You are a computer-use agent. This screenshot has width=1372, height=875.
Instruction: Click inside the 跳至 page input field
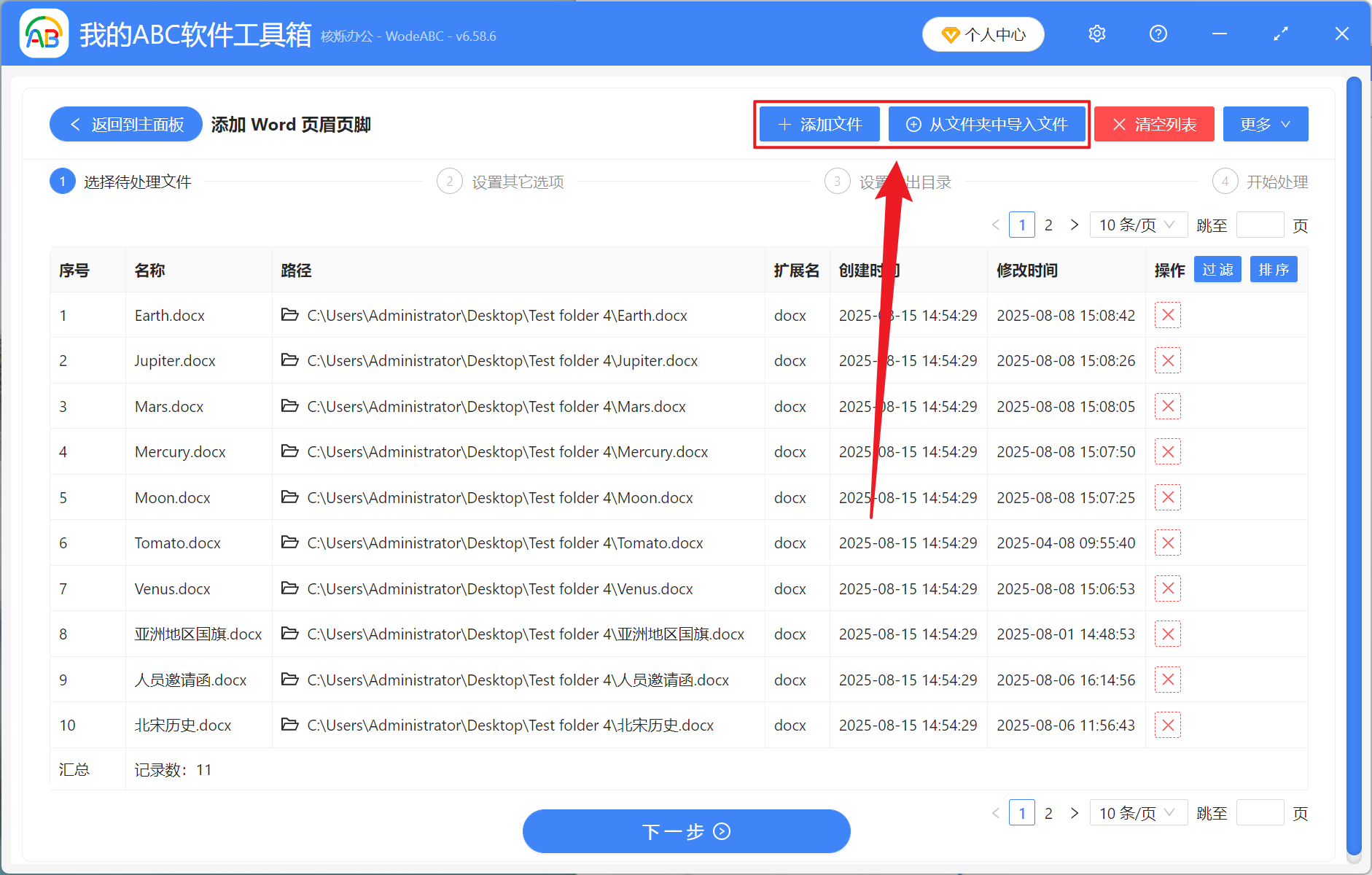click(1260, 225)
